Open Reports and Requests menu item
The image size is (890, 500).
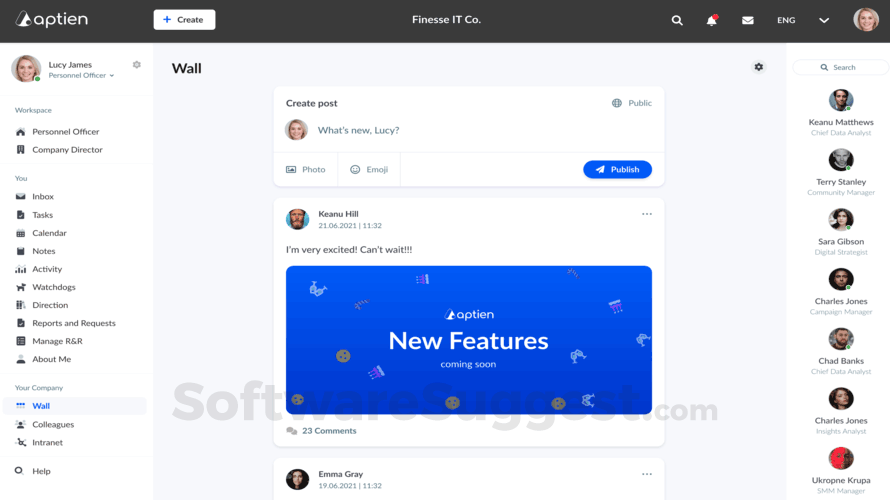74,323
